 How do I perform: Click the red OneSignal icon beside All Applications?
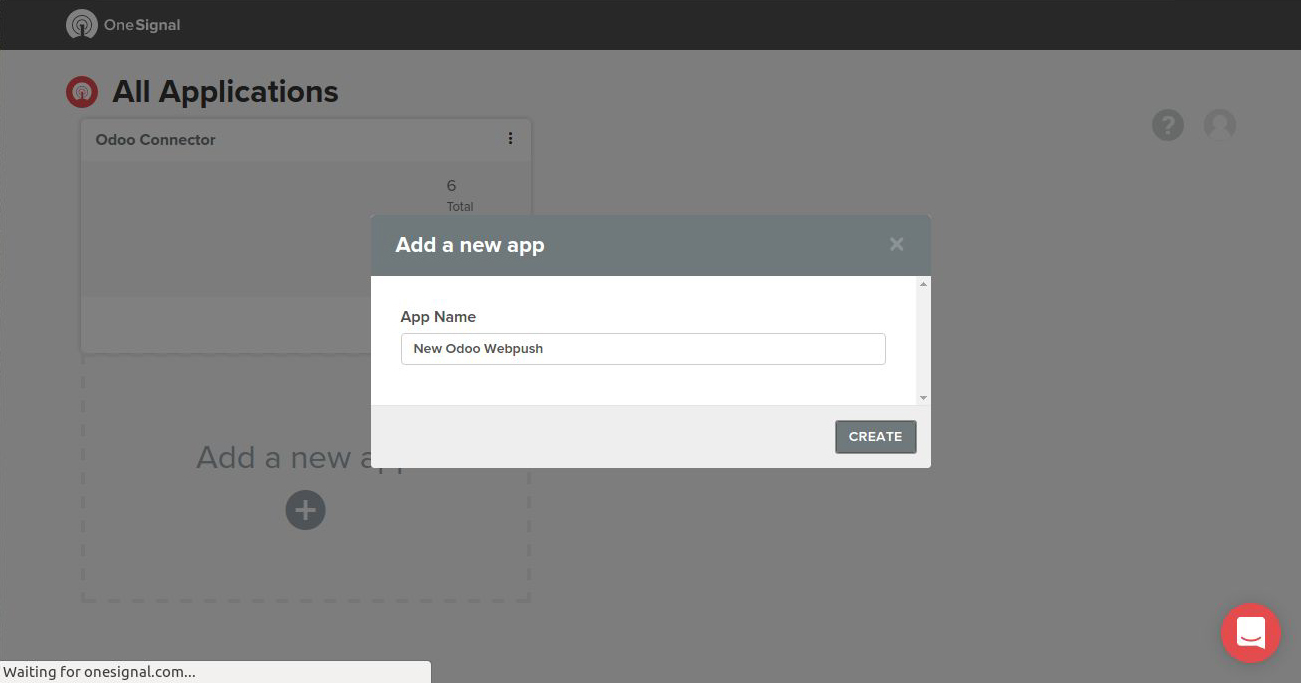tap(82, 93)
